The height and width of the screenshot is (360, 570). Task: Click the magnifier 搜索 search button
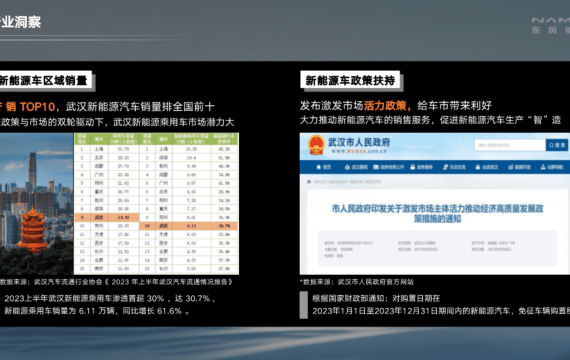click(557, 145)
